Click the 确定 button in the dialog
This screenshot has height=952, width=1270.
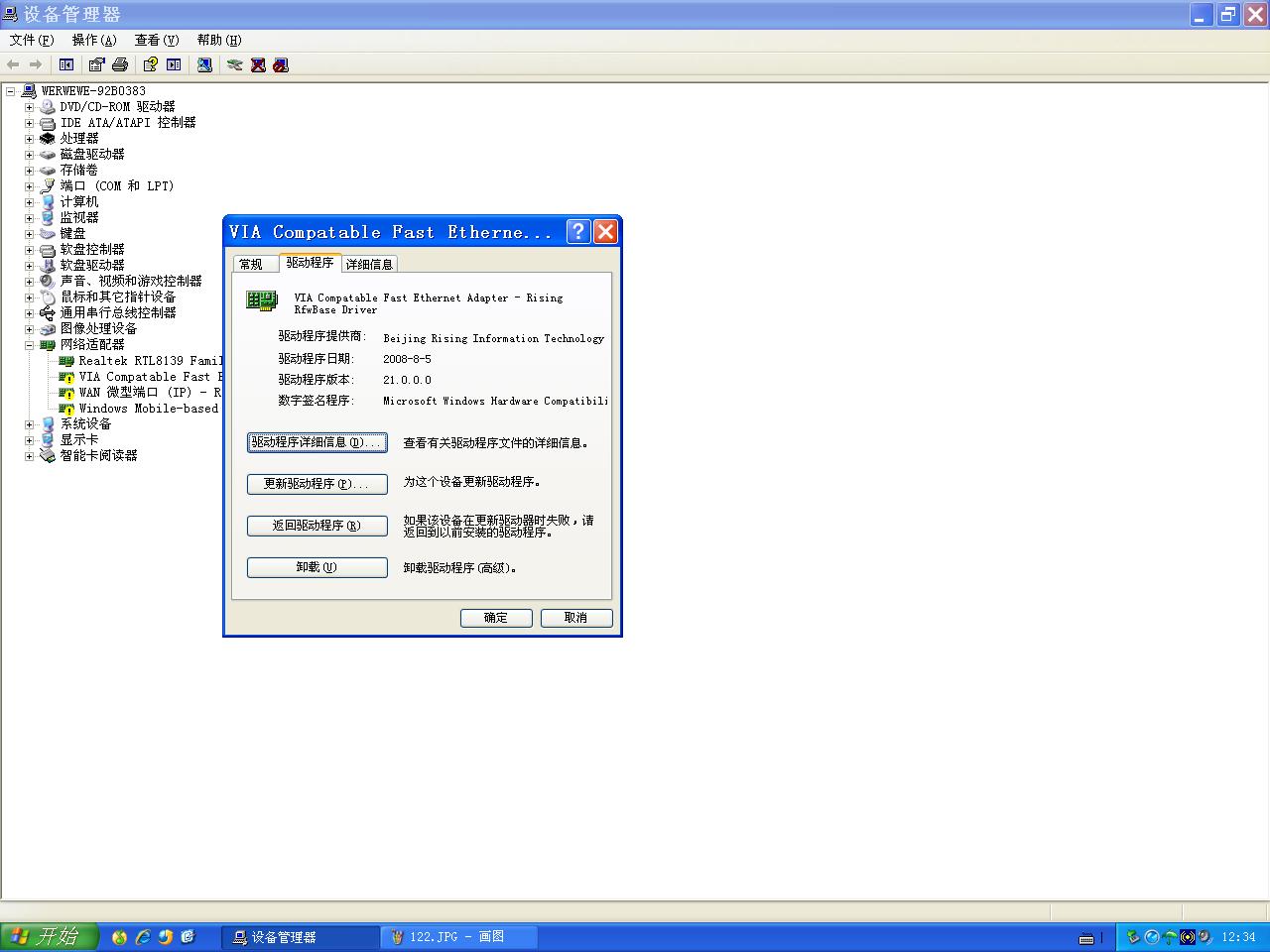(496, 618)
